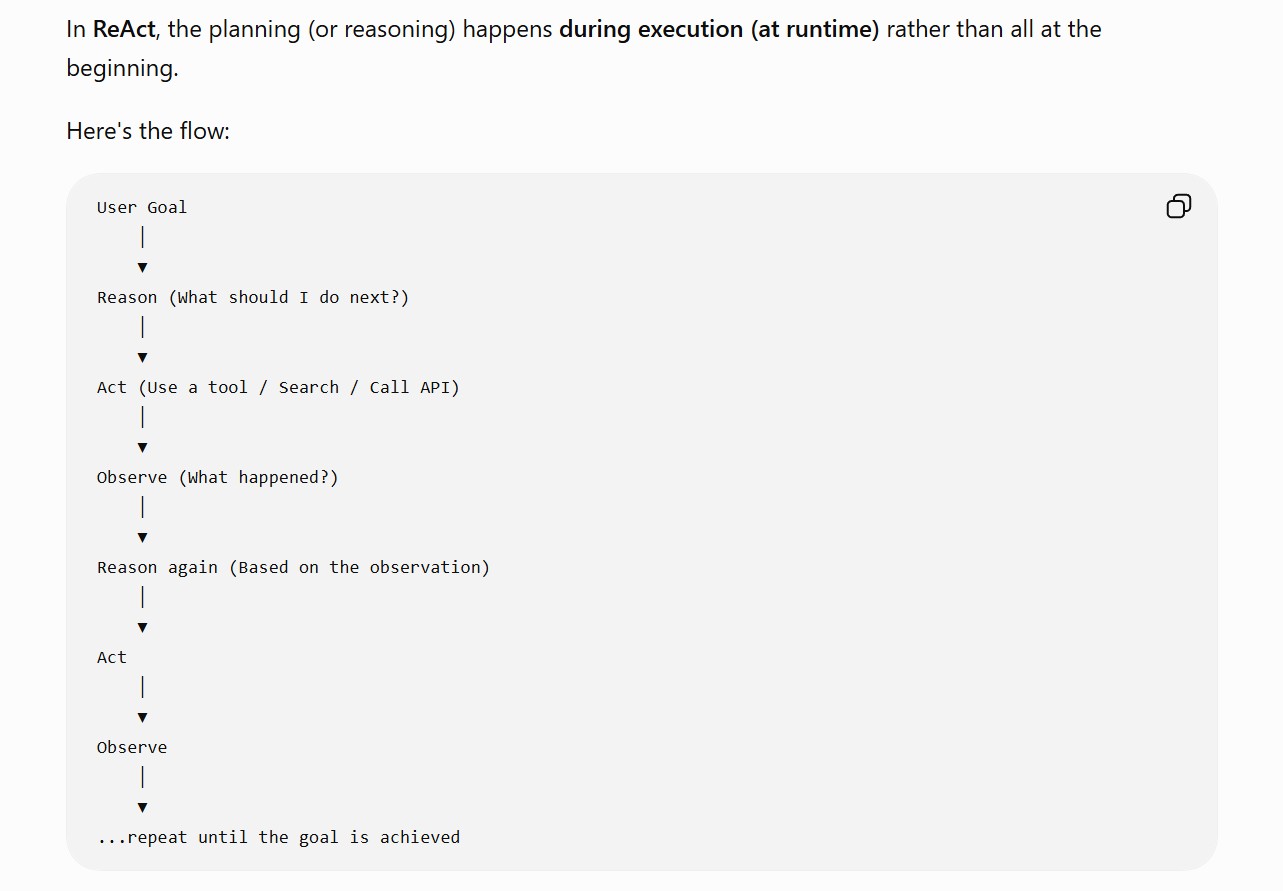Click the standalone Observe line
Viewport: 1283px width, 891px height.
[x=132, y=747]
